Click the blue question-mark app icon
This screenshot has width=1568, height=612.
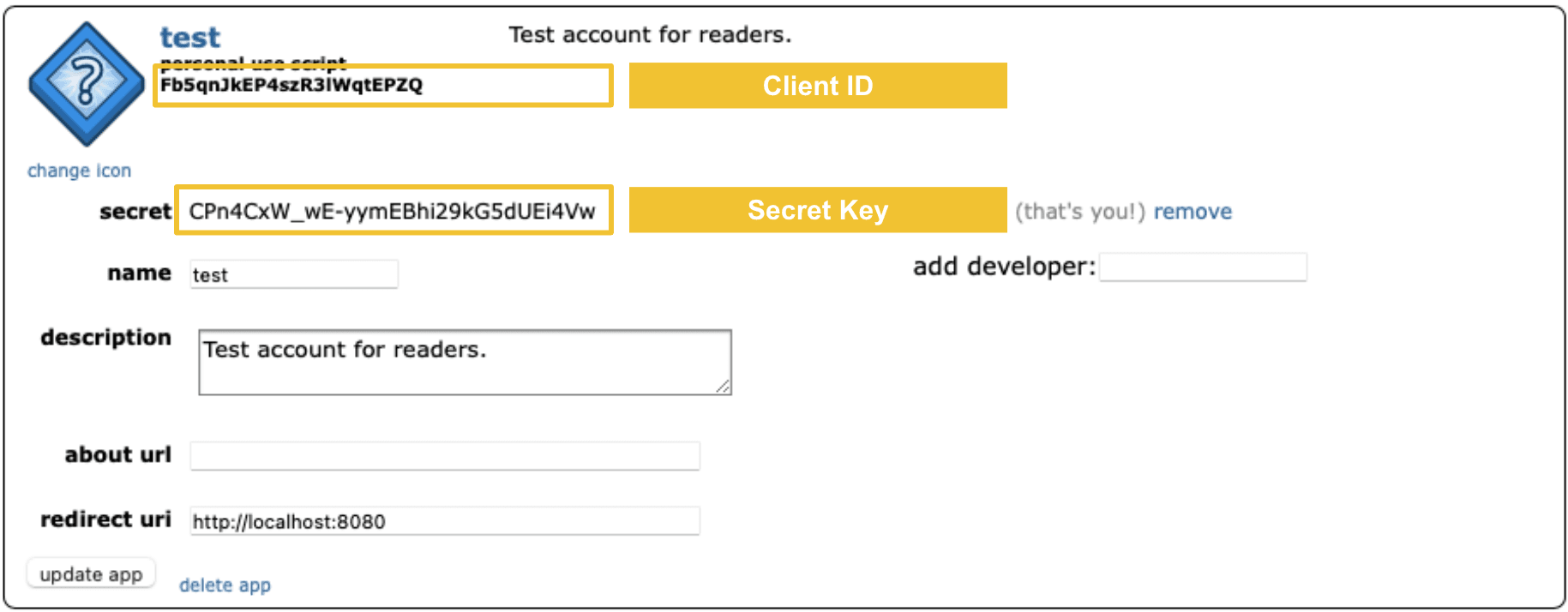86,83
